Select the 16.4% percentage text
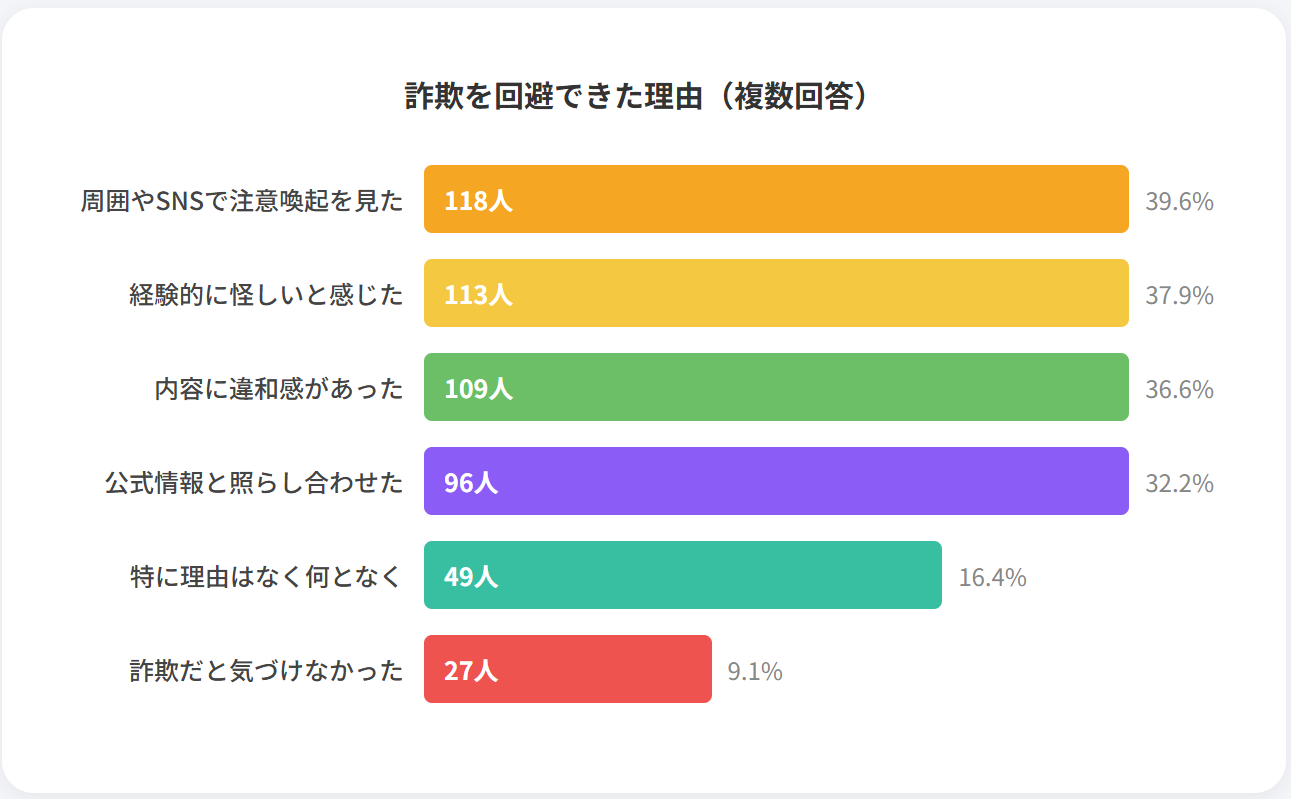Viewport: 1291px width, 799px height. click(992, 577)
